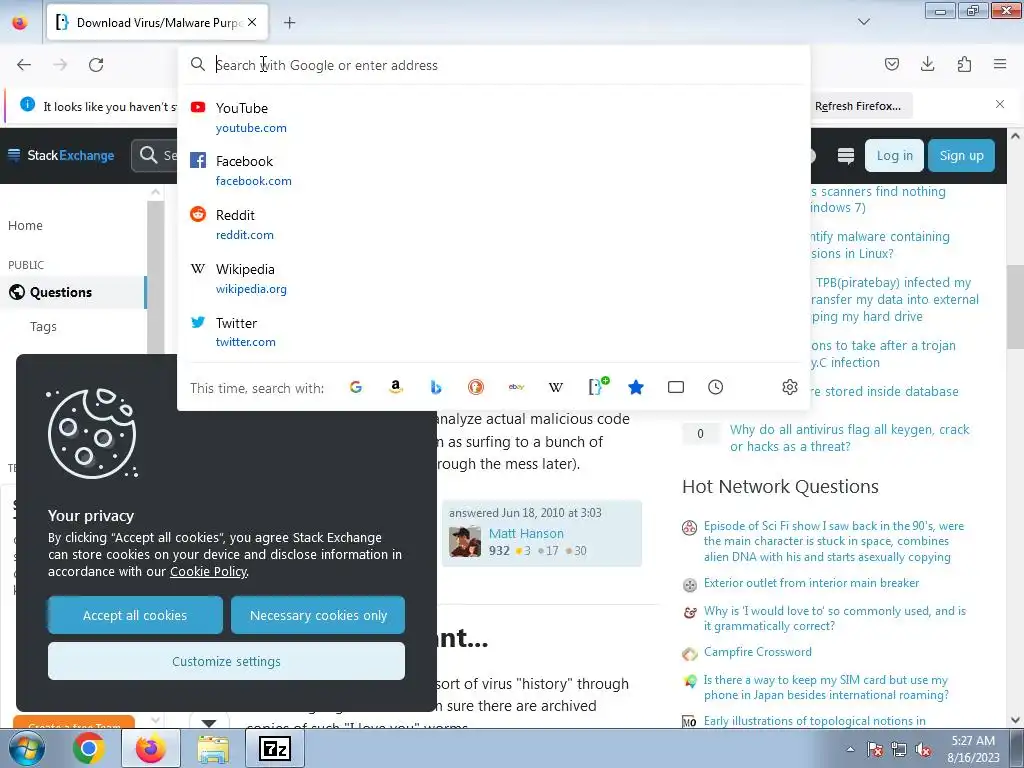Add Stack Exchange search engine

pyautogui.click(x=597, y=386)
